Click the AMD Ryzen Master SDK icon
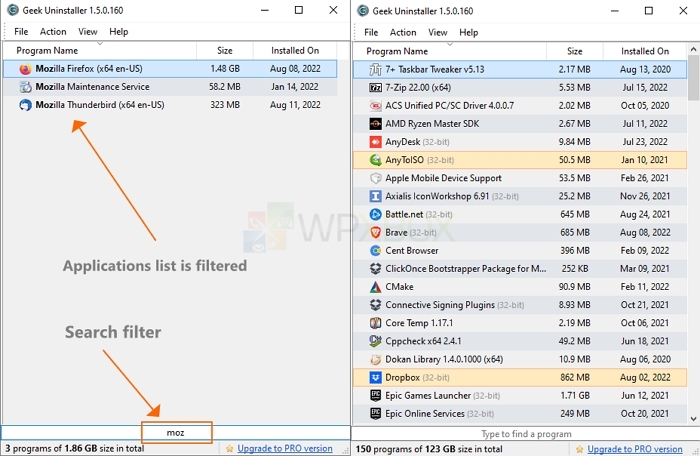The width and height of the screenshot is (700, 456). [375, 124]
